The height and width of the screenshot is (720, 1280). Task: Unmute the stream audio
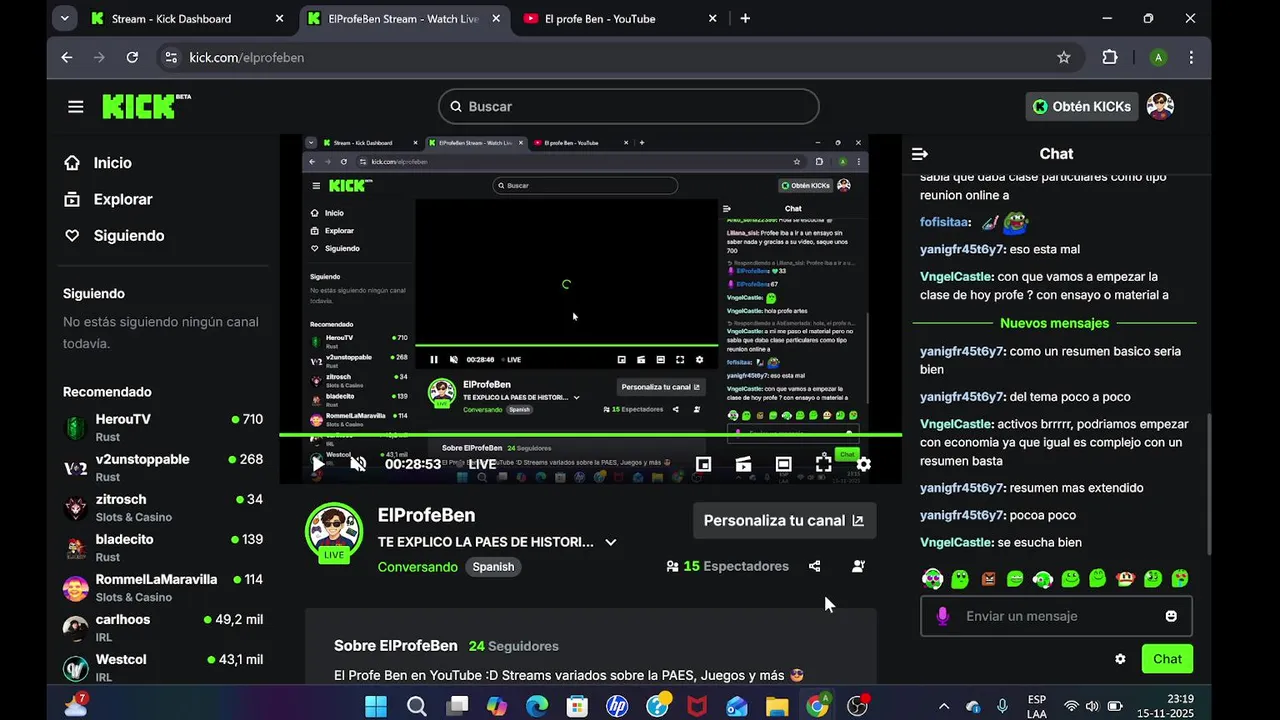[x=358, y=464]
